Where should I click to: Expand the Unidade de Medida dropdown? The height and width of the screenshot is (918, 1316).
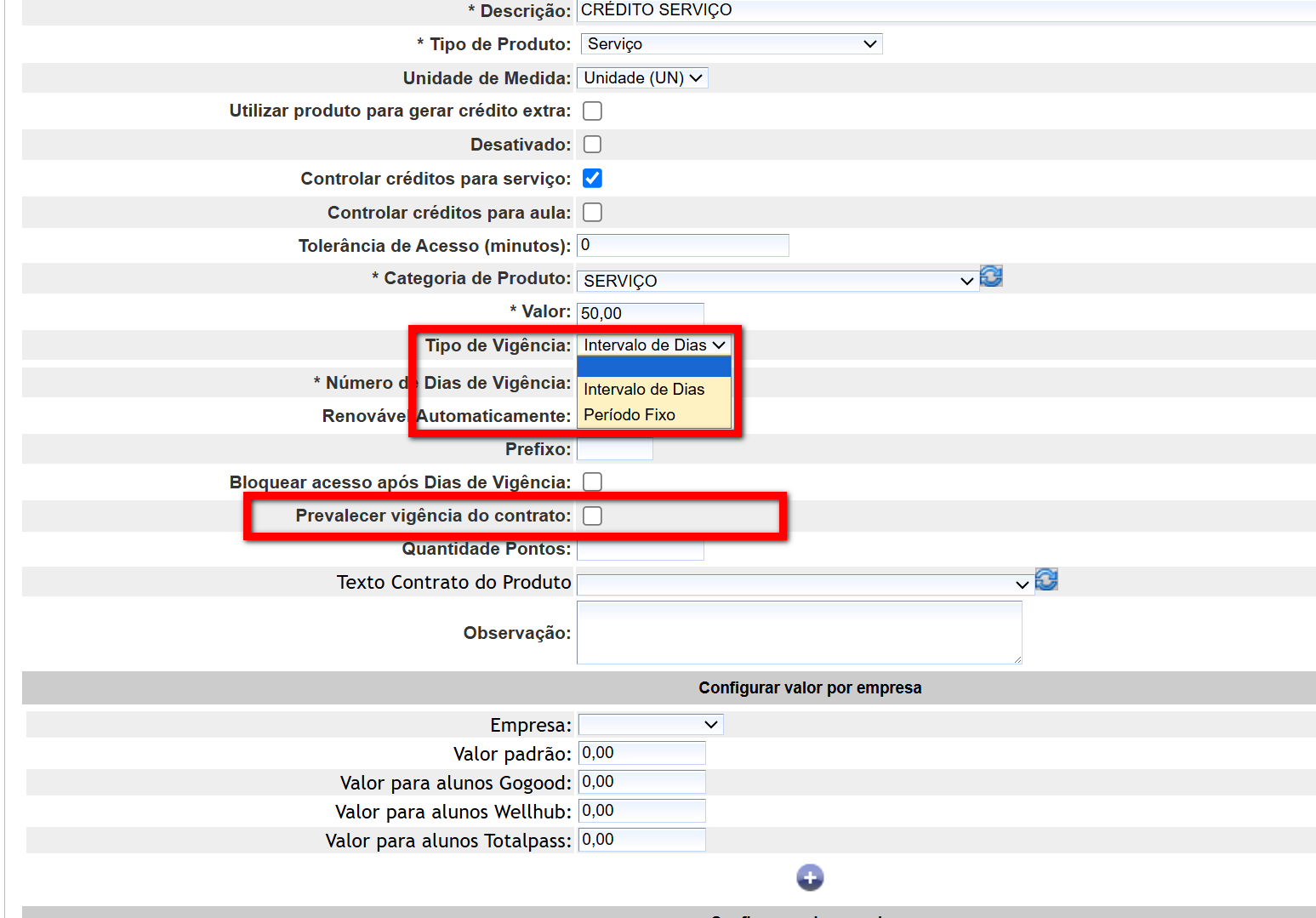coord(642,78)
